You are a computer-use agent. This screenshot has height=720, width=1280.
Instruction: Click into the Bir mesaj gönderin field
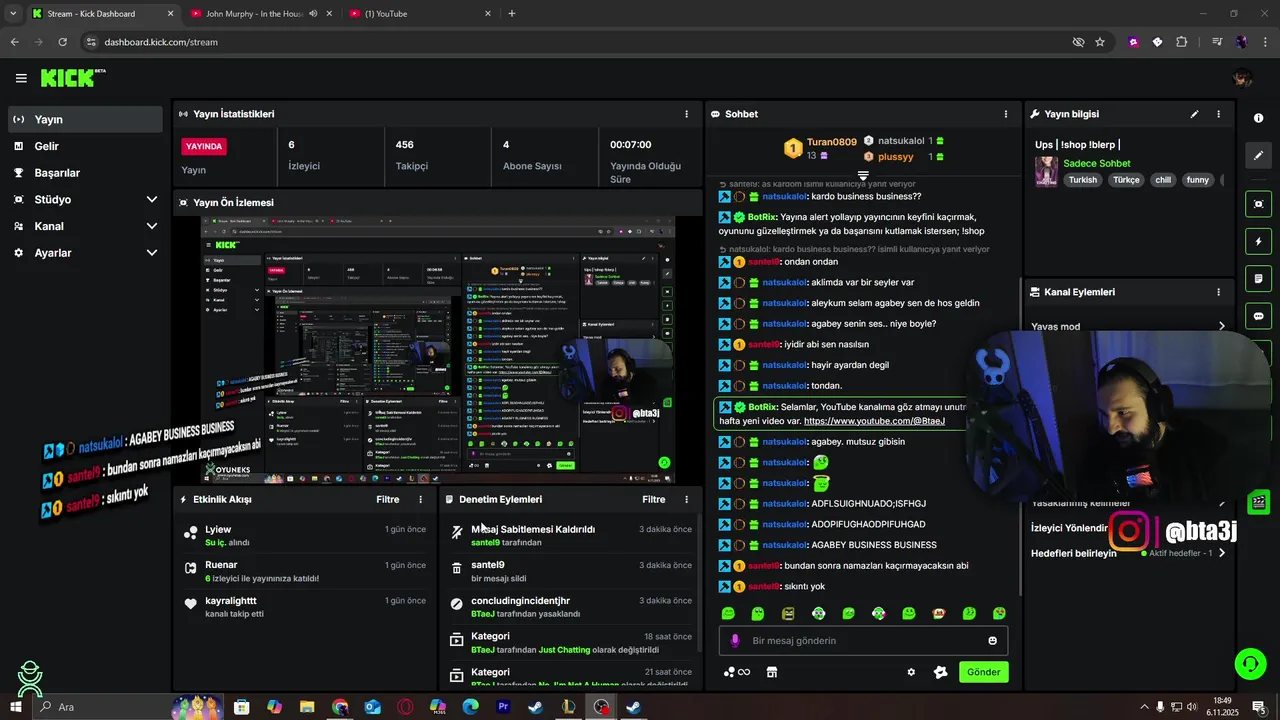pyautogui.click(x=862, y=641)
